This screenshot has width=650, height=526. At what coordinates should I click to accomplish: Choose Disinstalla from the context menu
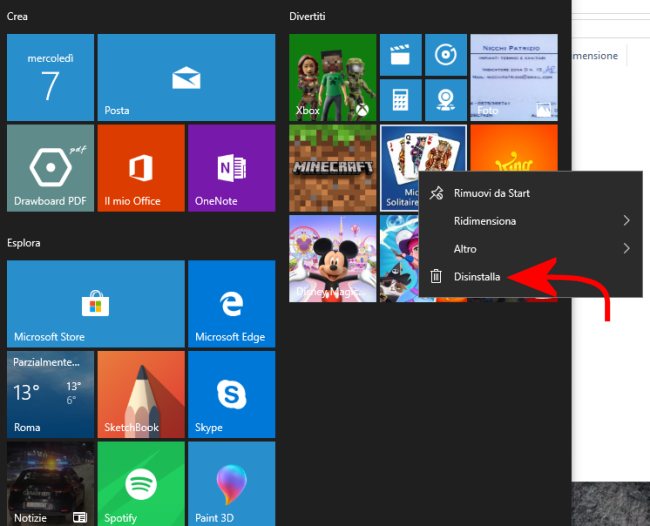(531, 276)
